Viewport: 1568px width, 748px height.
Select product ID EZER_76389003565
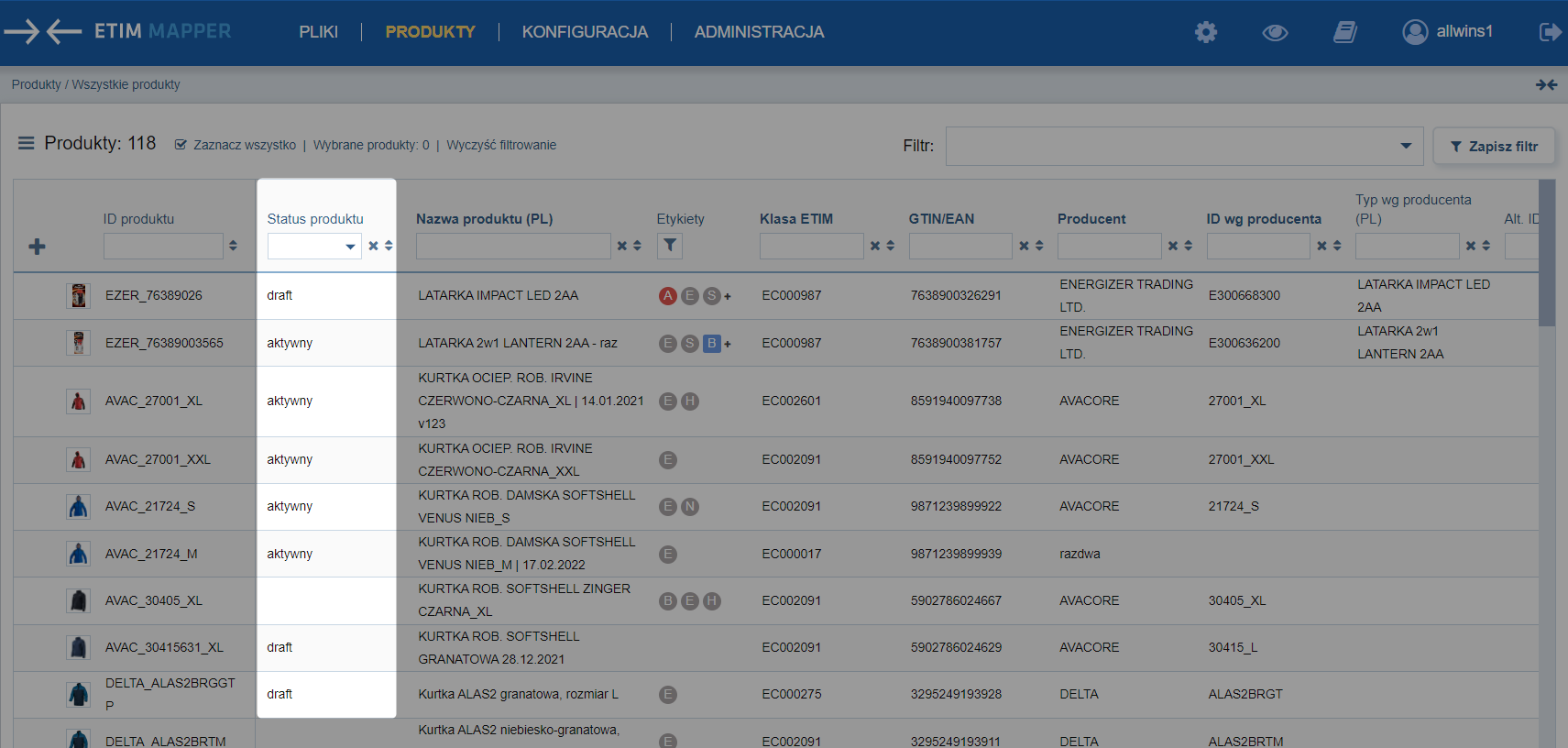164,343
